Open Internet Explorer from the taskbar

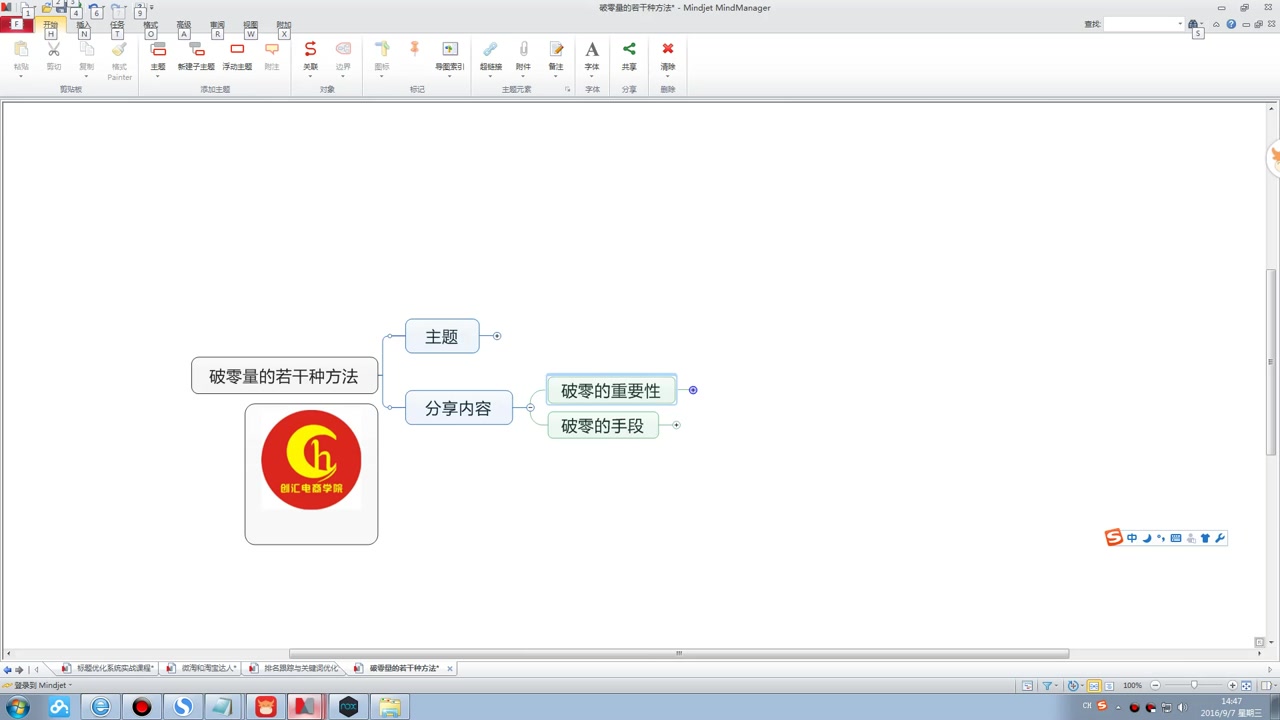click(101, 707)
